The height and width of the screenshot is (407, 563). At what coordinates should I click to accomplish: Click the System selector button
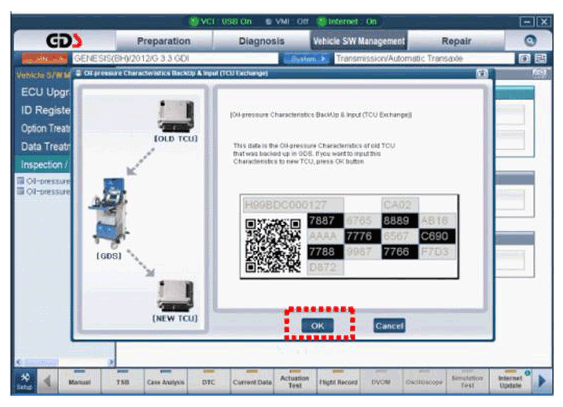(x=306, y=59)
